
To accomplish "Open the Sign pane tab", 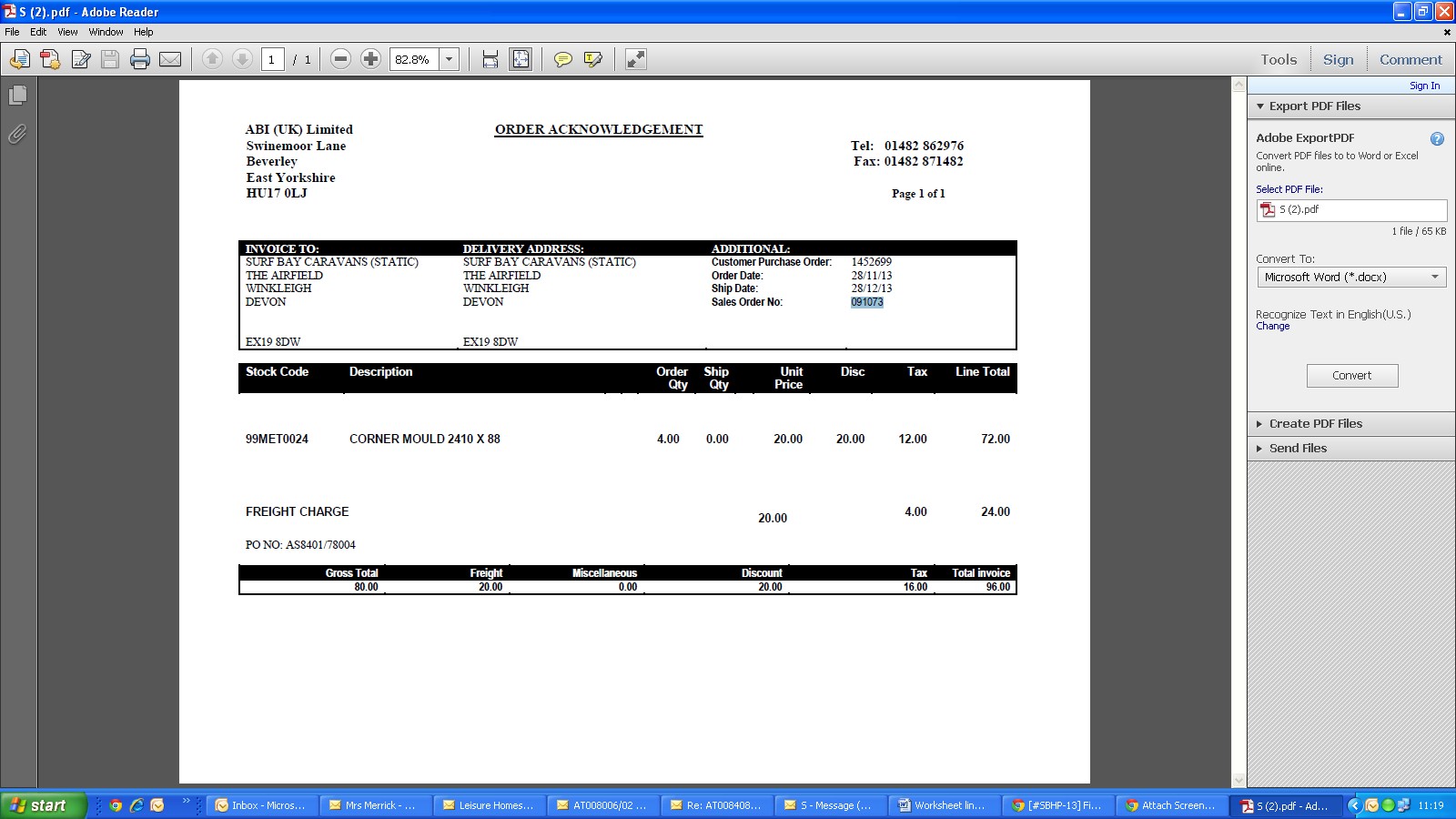I will point(1338,60).
